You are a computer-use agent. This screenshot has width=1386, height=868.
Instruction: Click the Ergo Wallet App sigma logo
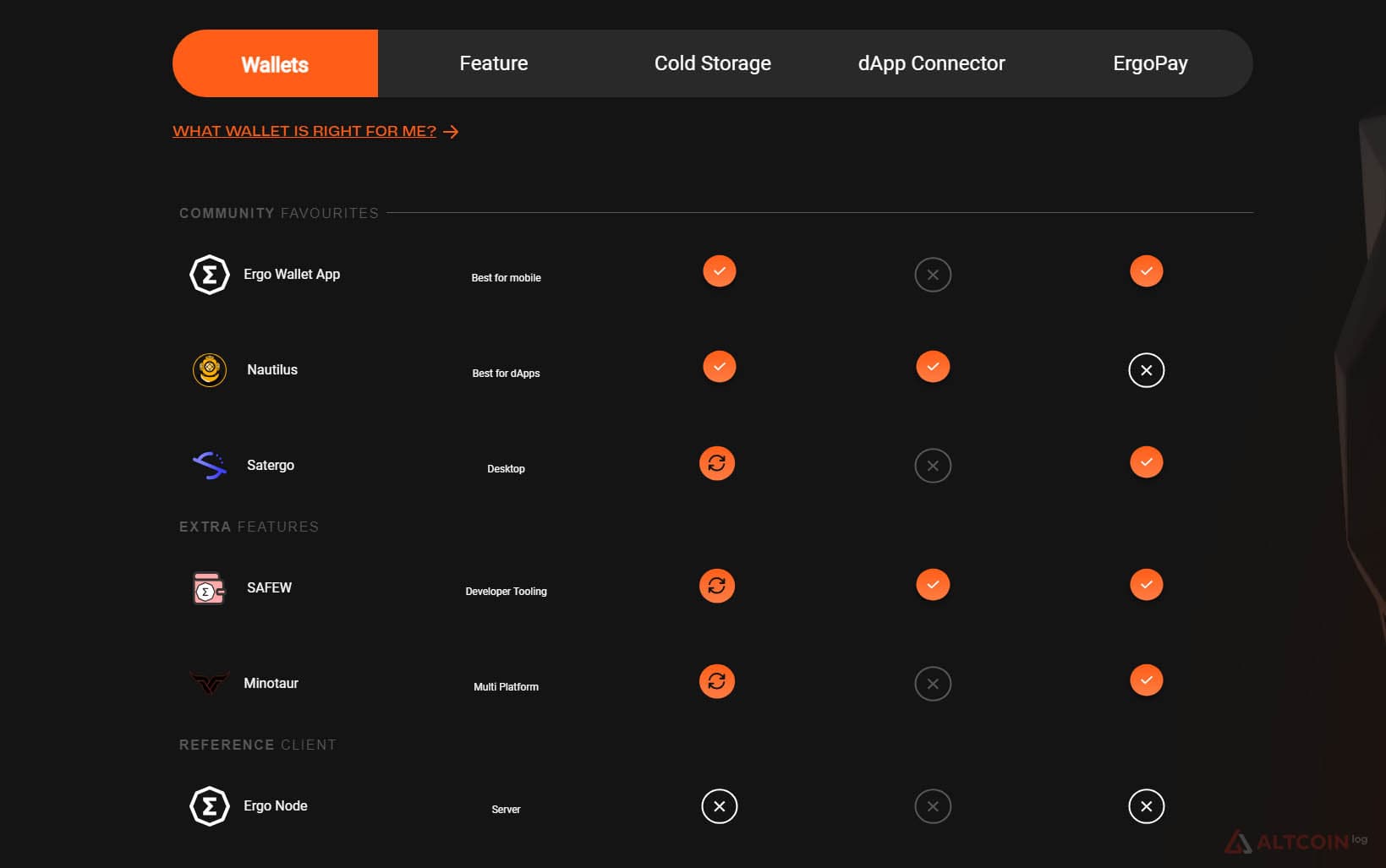[210, 275]
